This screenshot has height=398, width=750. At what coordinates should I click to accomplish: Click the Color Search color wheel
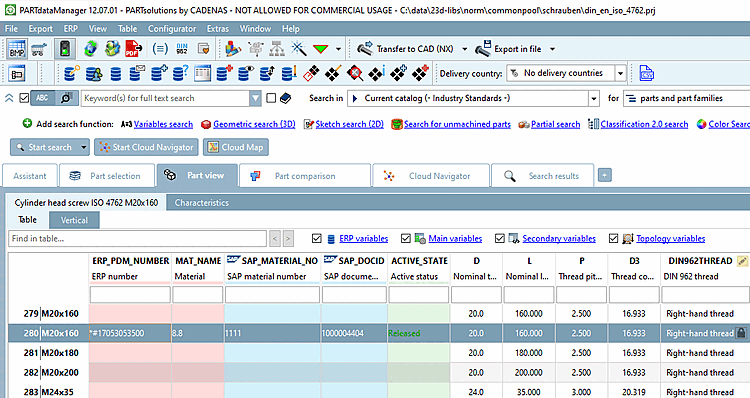tap(701, 124)
